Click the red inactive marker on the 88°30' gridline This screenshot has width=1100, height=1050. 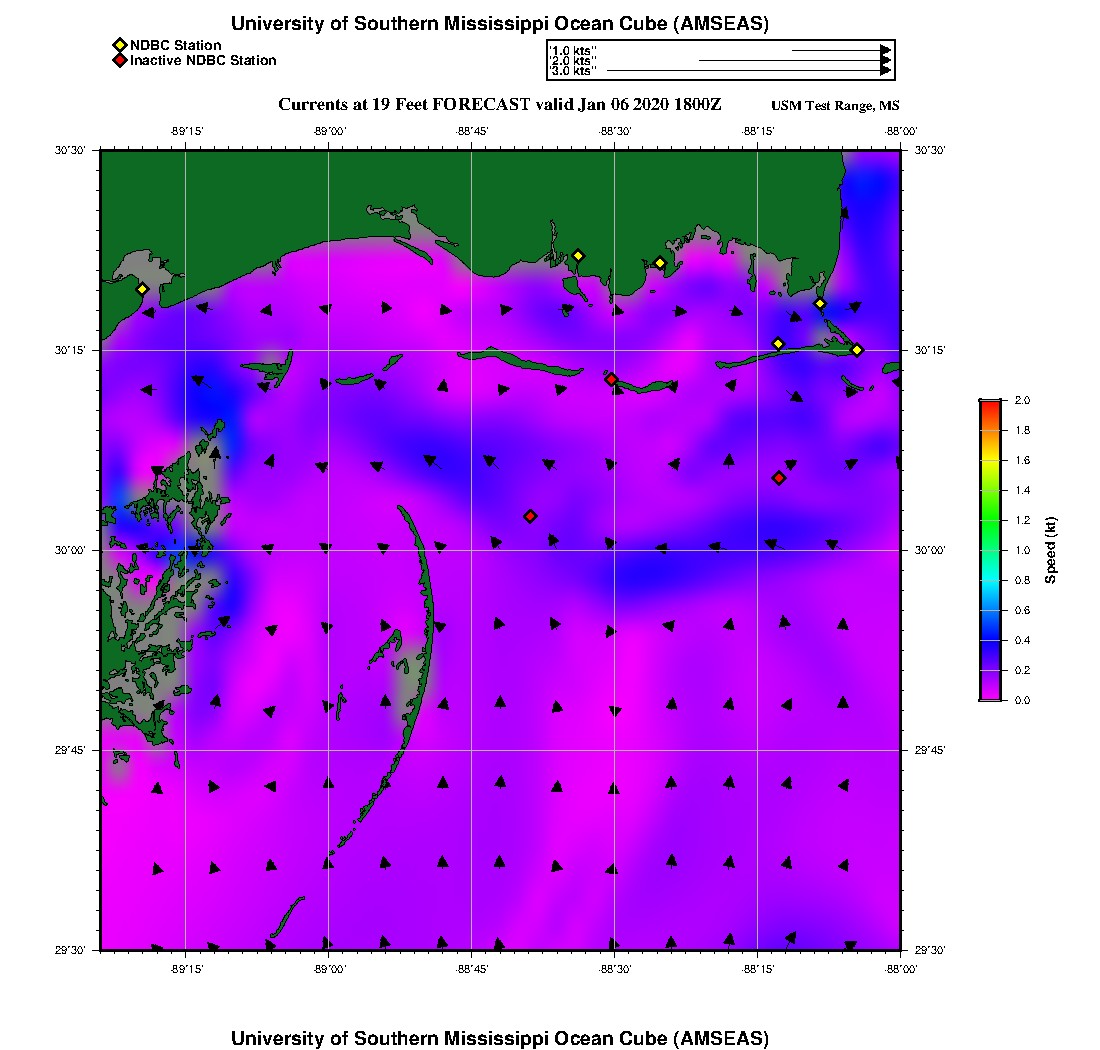pos(611,379)
